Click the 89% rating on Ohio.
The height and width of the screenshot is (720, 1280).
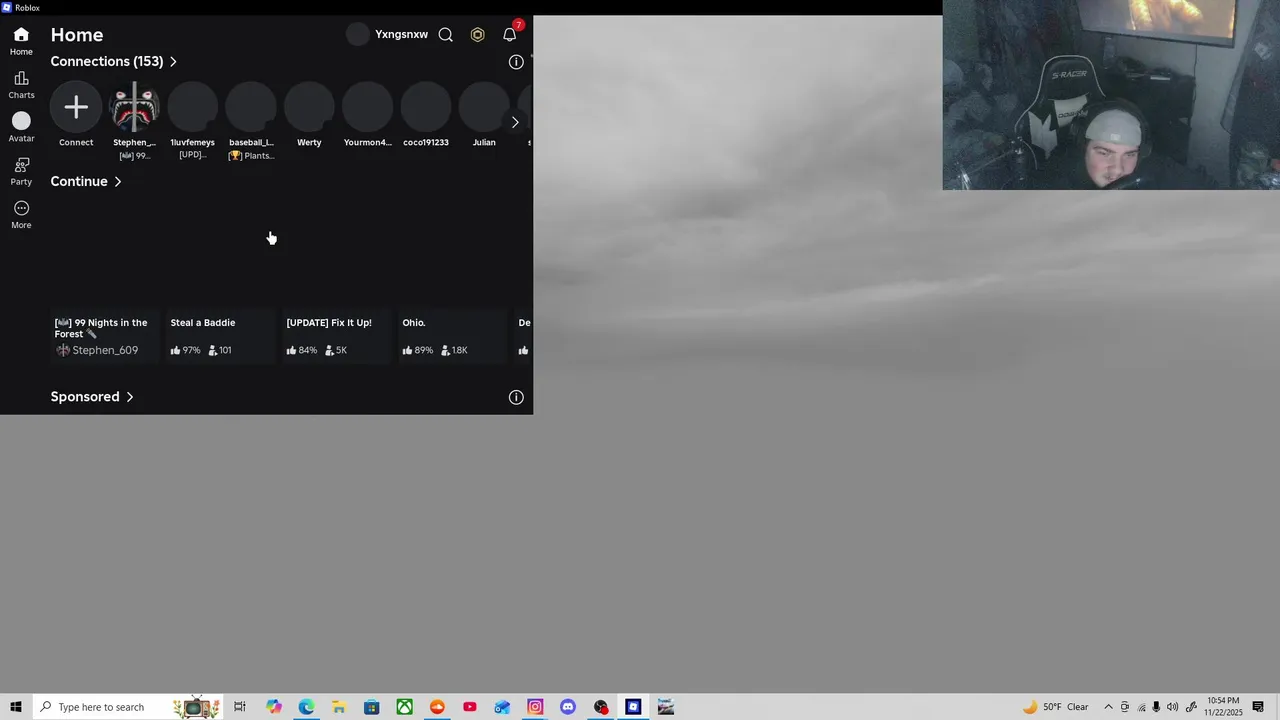[418, 350]
